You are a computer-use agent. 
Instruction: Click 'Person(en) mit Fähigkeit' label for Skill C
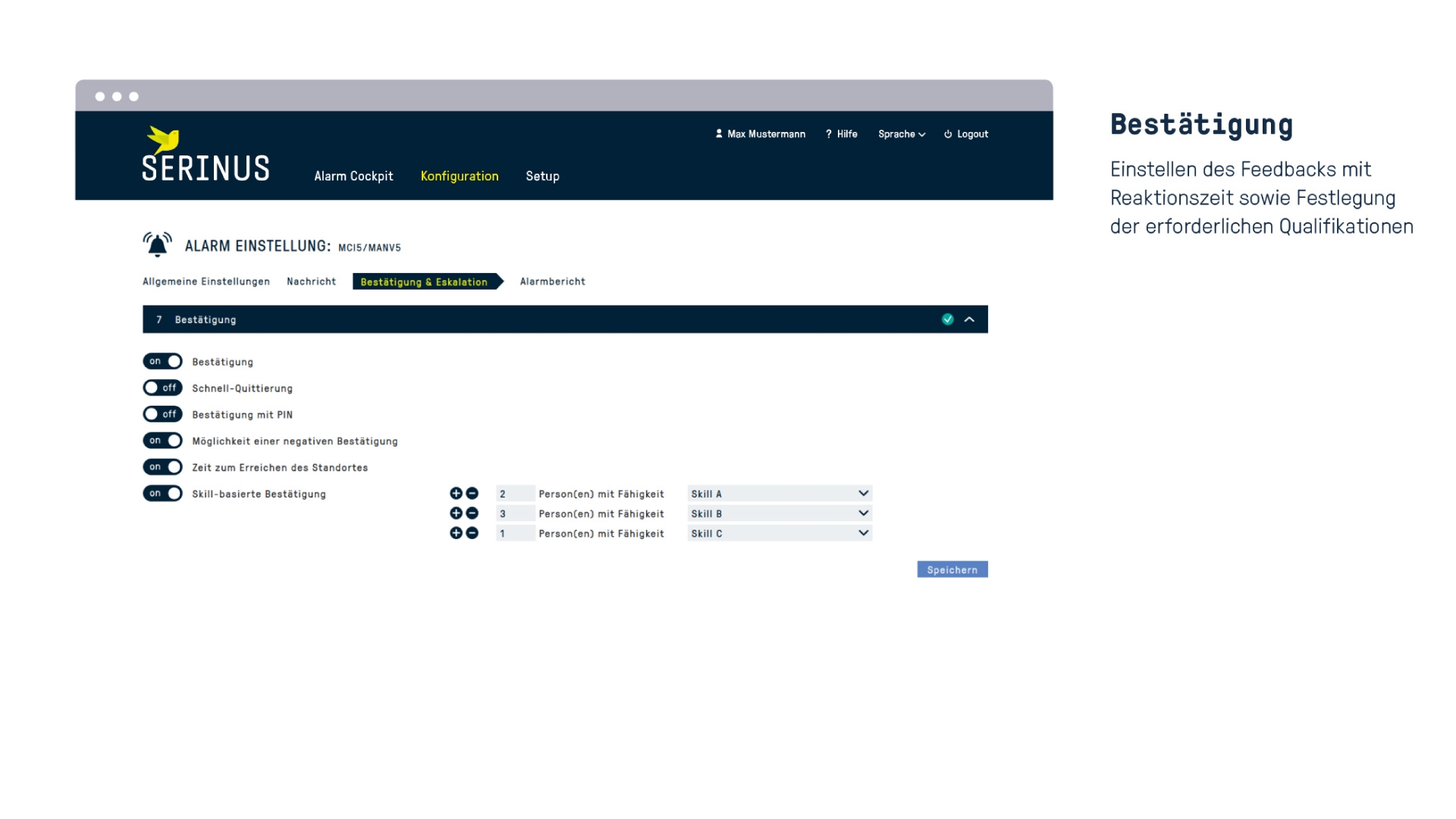point(601,534)
